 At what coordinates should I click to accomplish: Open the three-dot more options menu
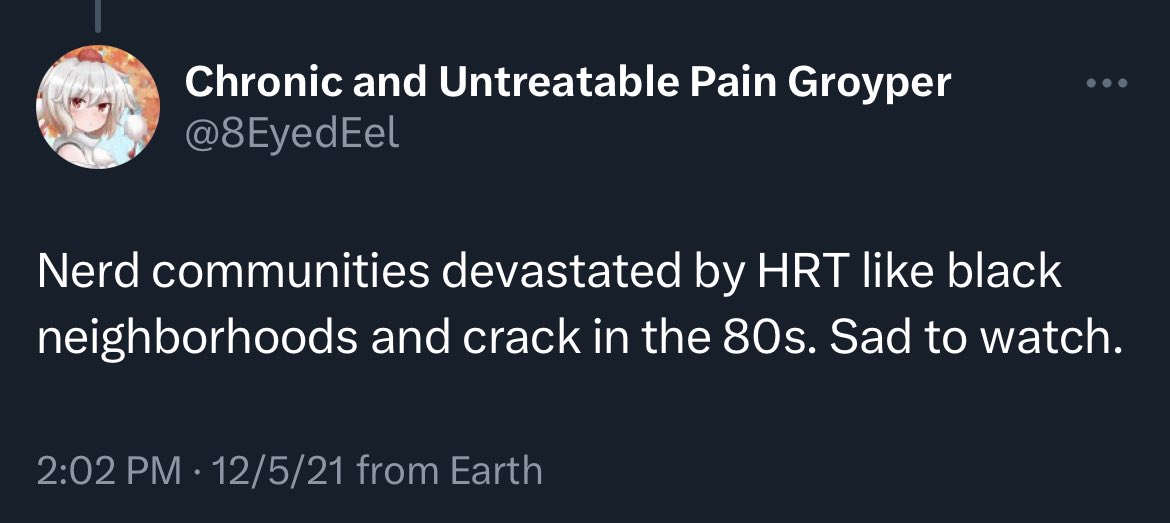click(1107, 82)
